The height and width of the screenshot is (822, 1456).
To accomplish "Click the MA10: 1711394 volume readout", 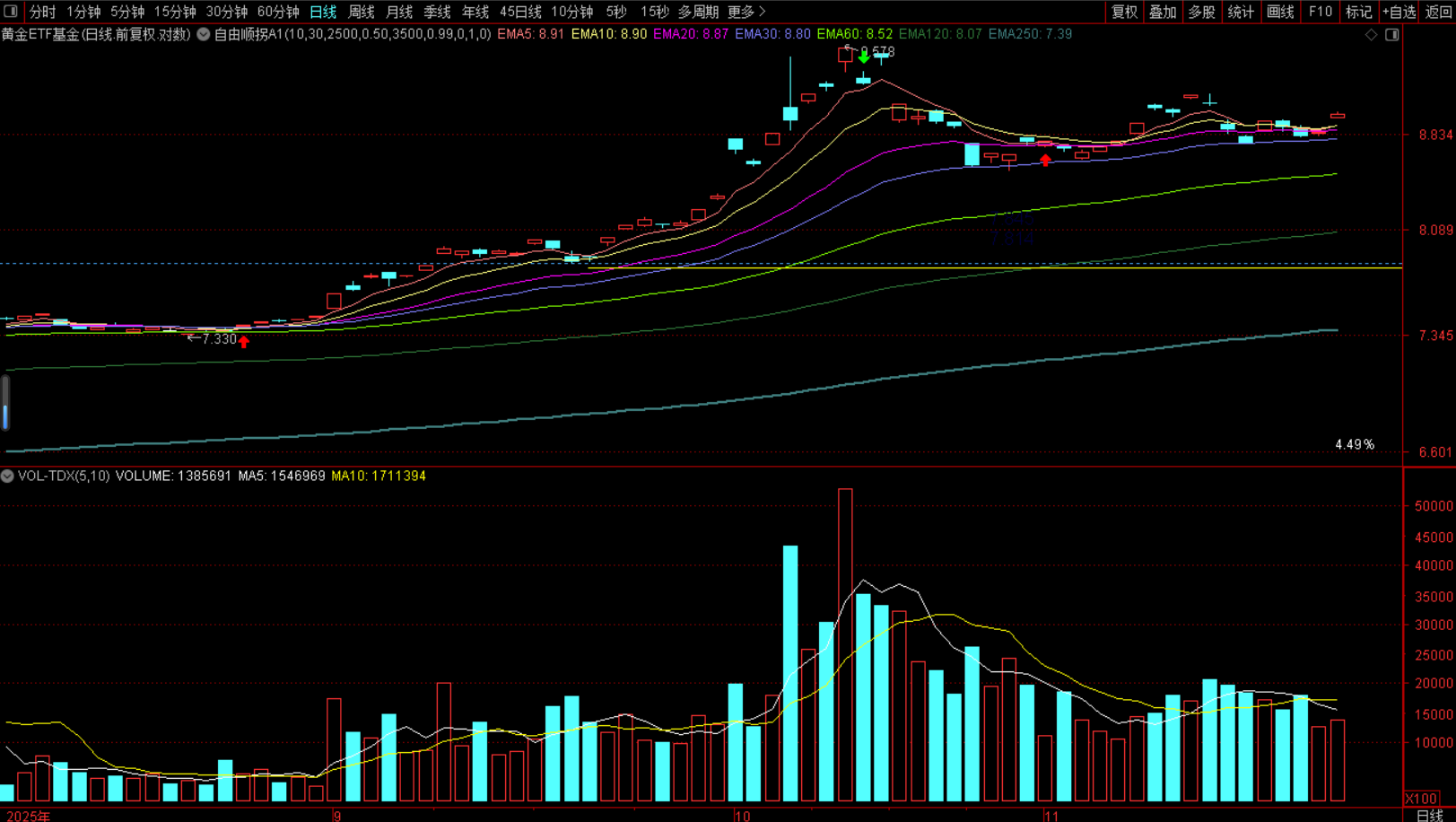I will click(x=379, y=476).
